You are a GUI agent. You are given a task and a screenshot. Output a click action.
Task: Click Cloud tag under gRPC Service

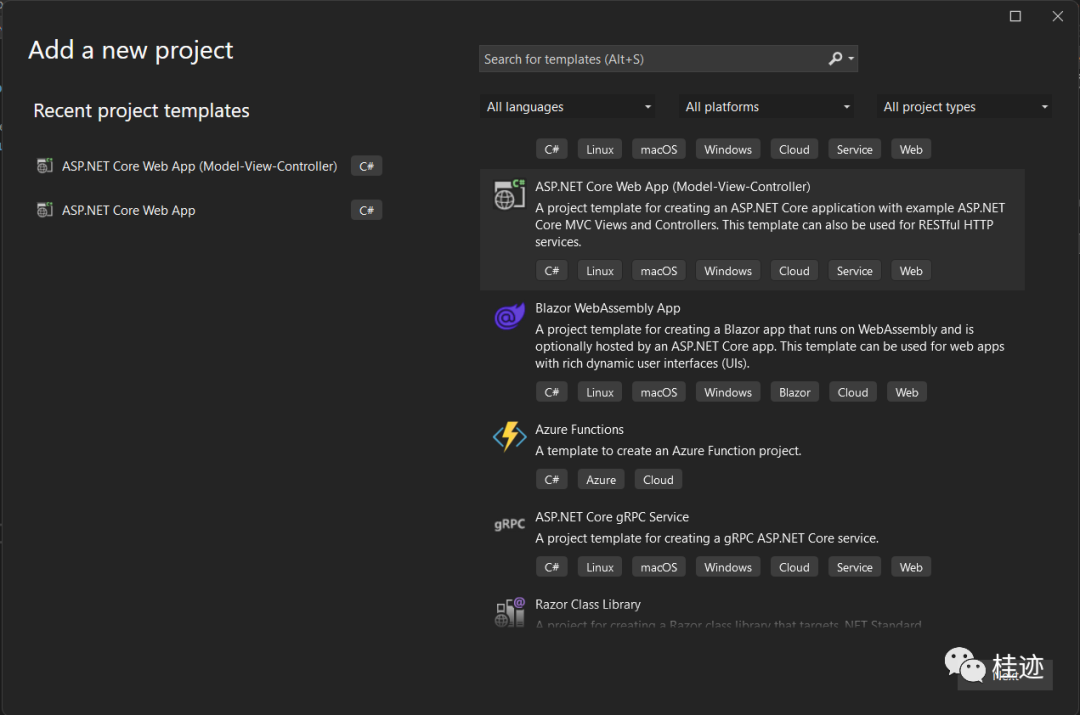(794, 567)
